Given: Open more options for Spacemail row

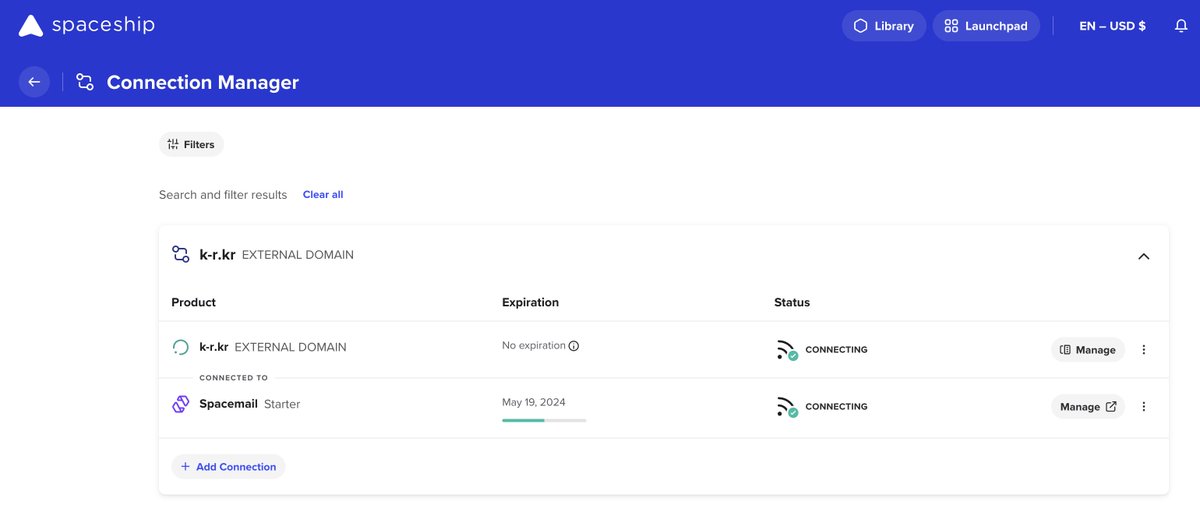Looking at the screenshot, I should (1144, 407).
